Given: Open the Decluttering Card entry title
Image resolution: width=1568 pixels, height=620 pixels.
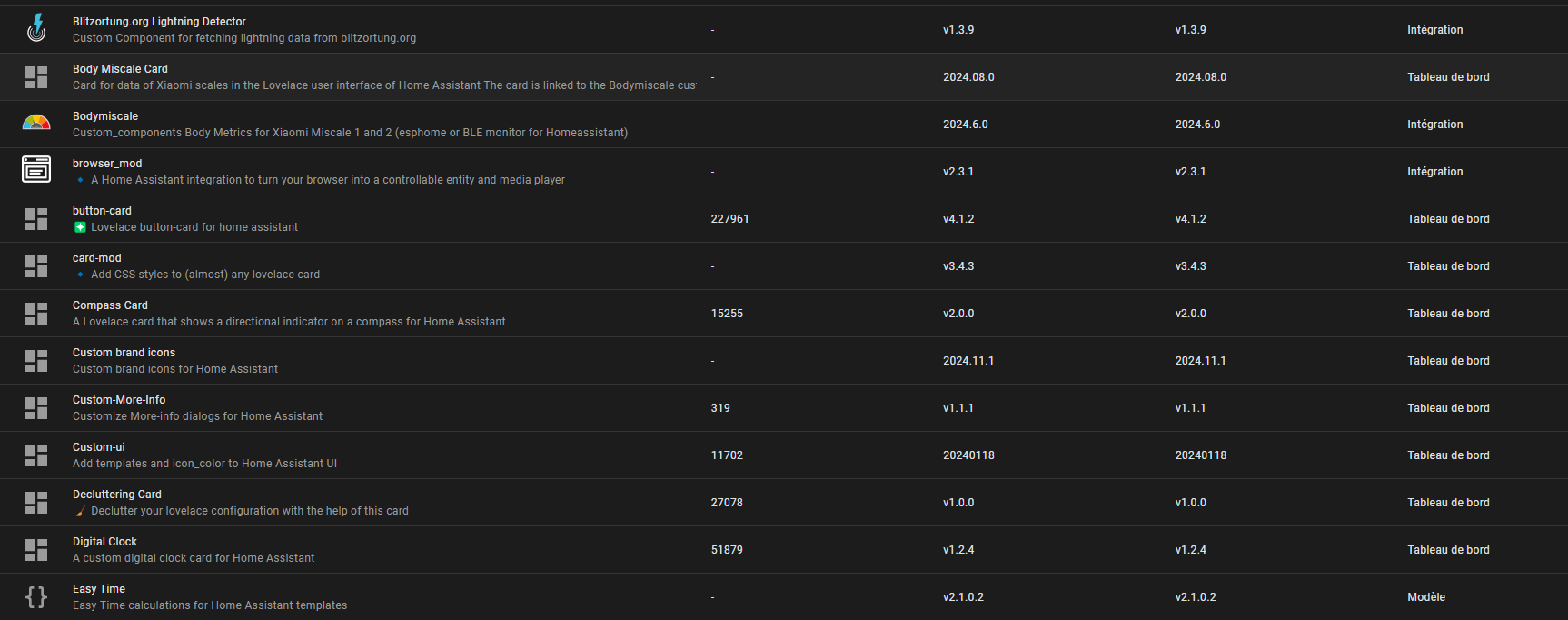Looking at the screenshot, I should click(x=117, y=495).
